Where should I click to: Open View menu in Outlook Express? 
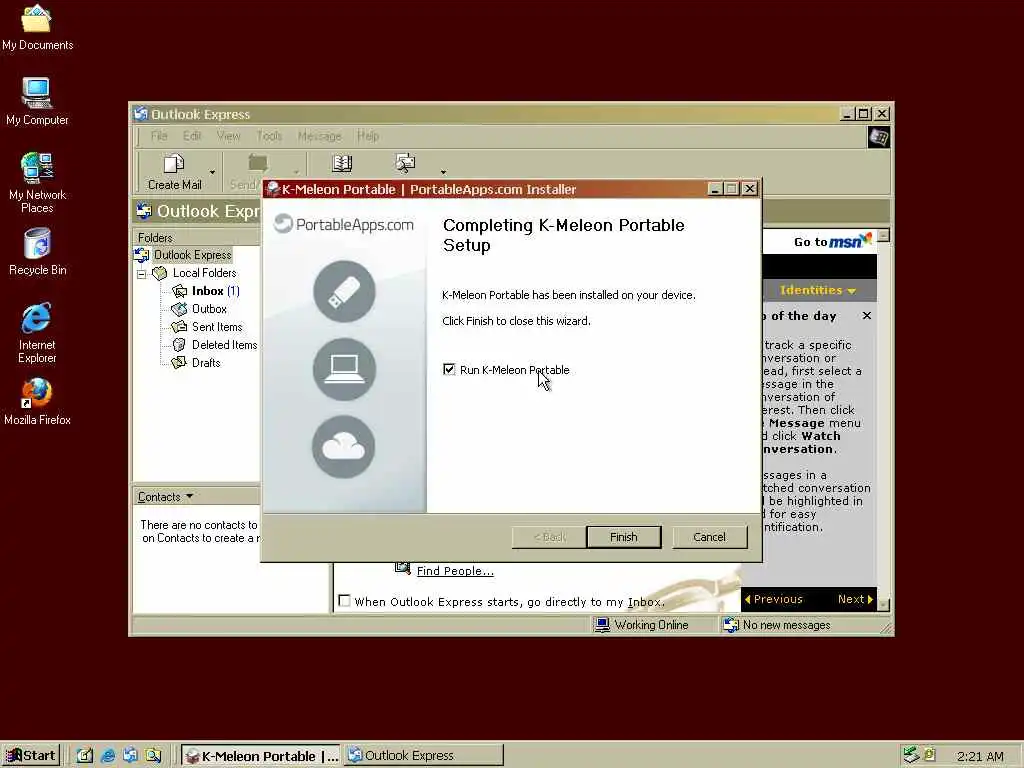(229, 136)
